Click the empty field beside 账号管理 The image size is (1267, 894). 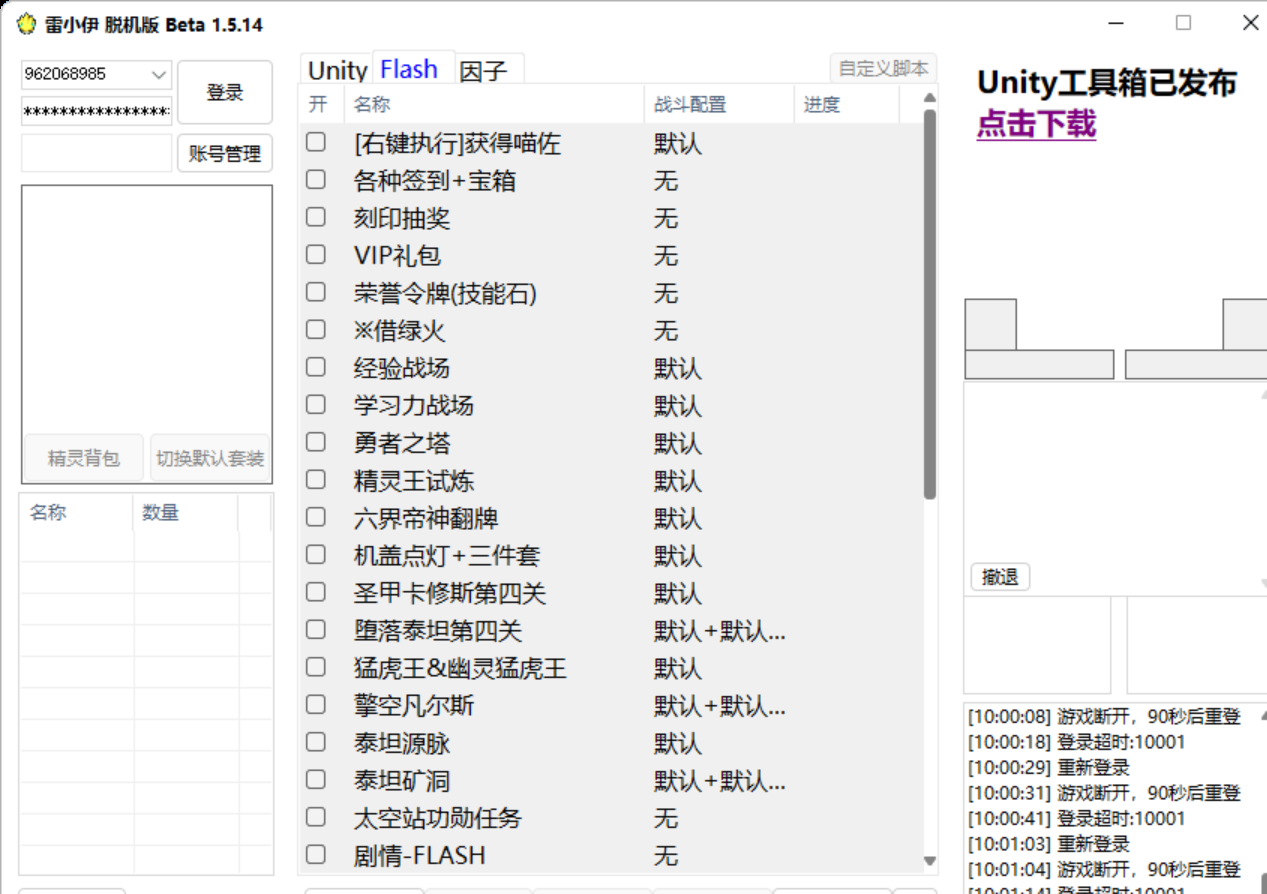point(96,153)
